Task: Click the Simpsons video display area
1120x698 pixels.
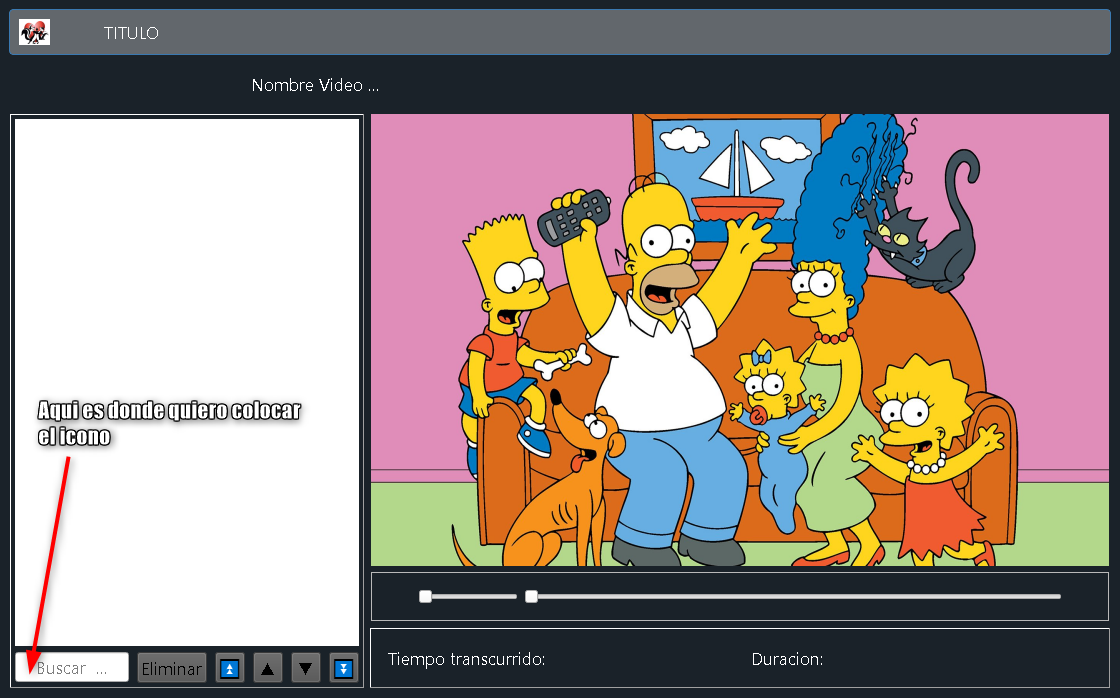Action: pos(739,340)
